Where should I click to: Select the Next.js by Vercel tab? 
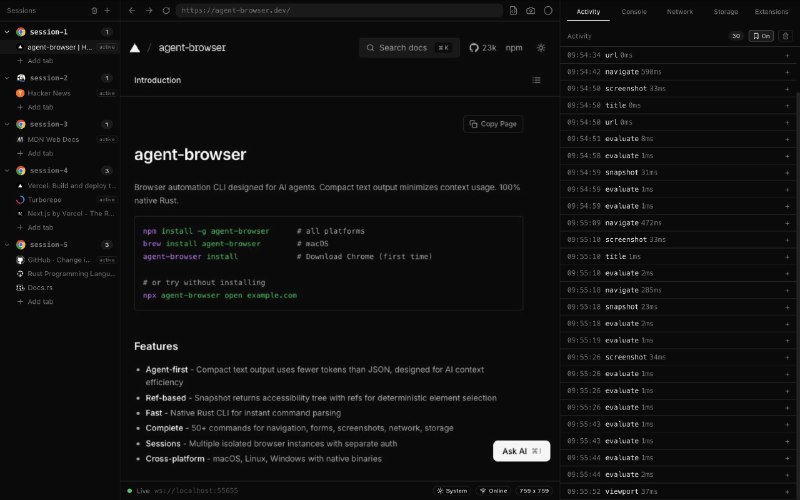(x=60, y=213)
